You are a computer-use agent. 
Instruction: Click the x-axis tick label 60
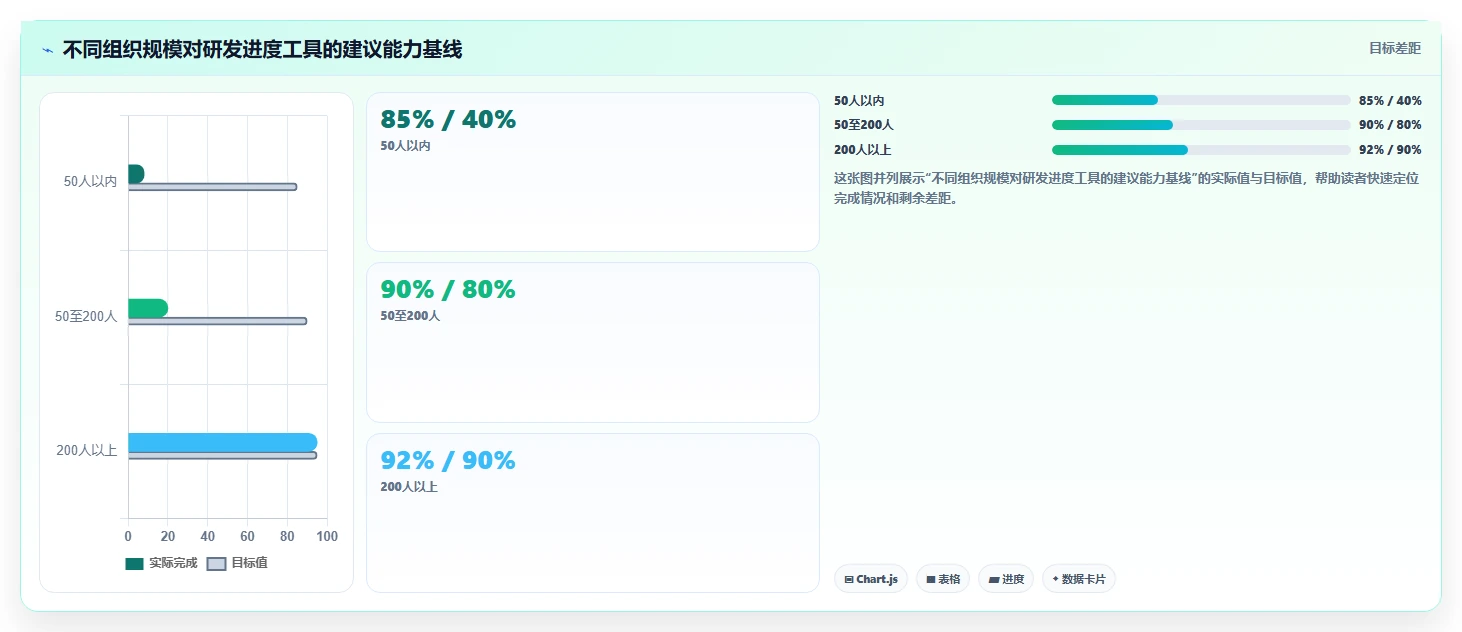pos(247,537)
